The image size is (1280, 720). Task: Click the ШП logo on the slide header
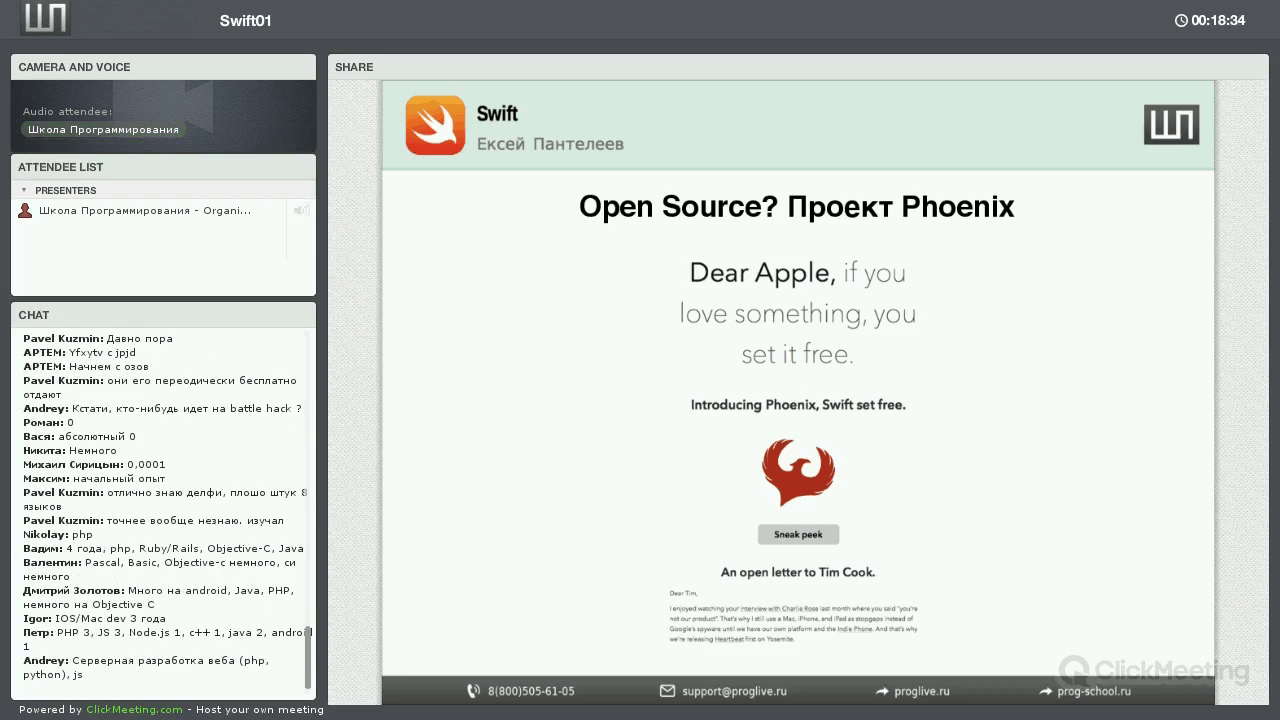1171,125
